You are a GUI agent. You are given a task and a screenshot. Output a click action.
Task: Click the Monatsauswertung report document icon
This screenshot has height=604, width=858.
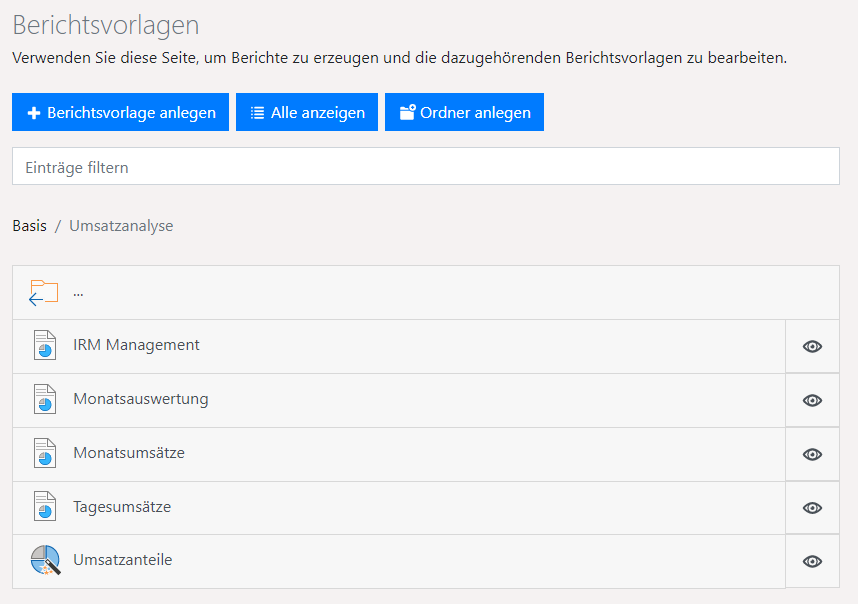coord(44,400)
